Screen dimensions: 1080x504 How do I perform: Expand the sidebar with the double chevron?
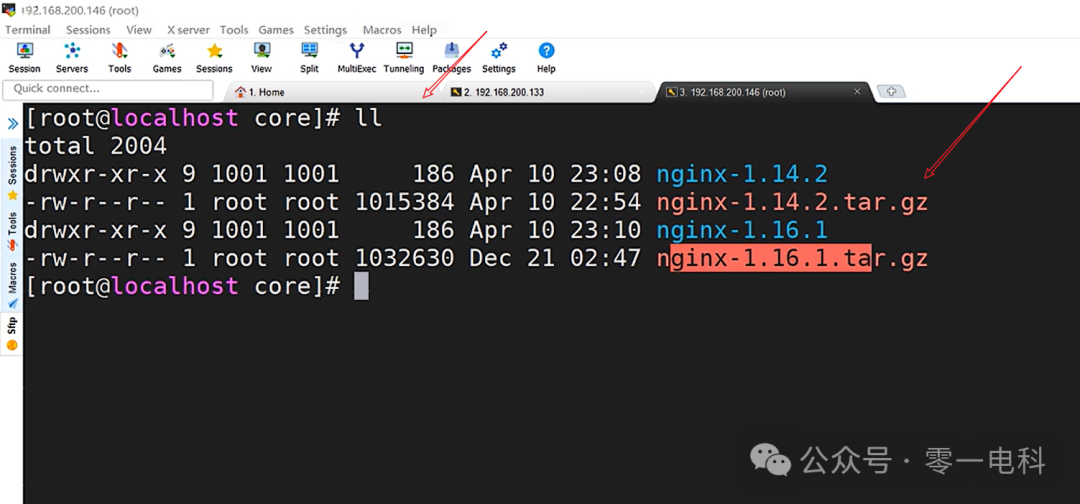coord(12,124)
